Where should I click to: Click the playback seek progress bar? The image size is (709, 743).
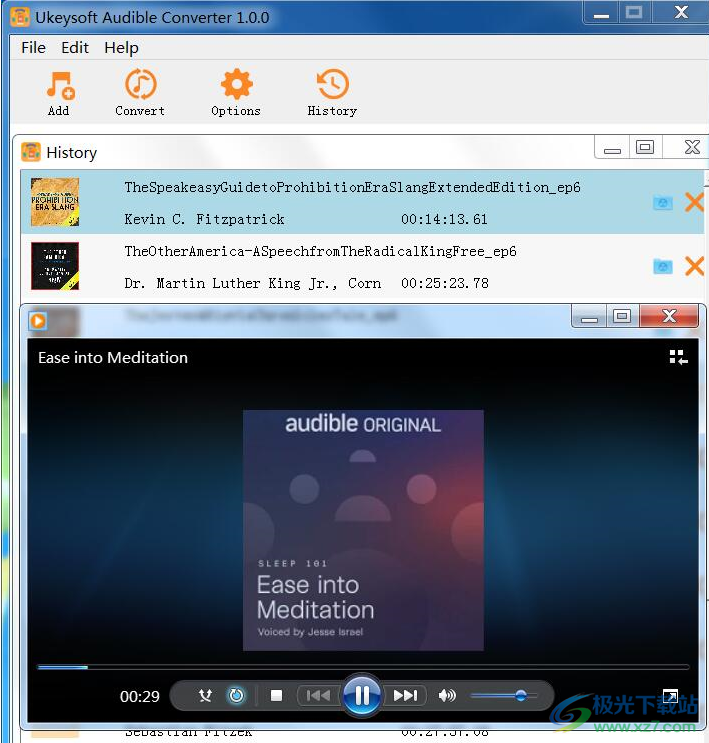pyautogui.click(x=363, y=667)
